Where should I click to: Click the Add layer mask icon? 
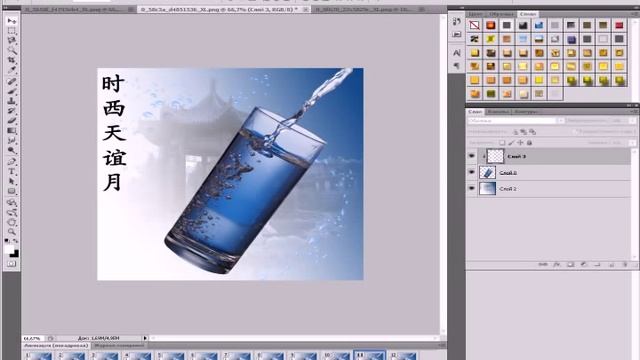570,265
